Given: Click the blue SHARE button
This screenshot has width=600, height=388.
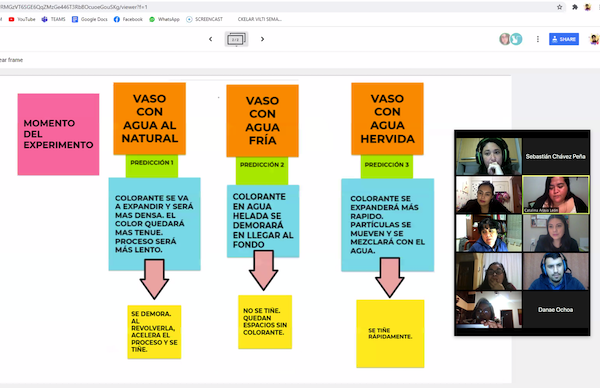Looking at the screenshot, I should [x=564, y=39].
